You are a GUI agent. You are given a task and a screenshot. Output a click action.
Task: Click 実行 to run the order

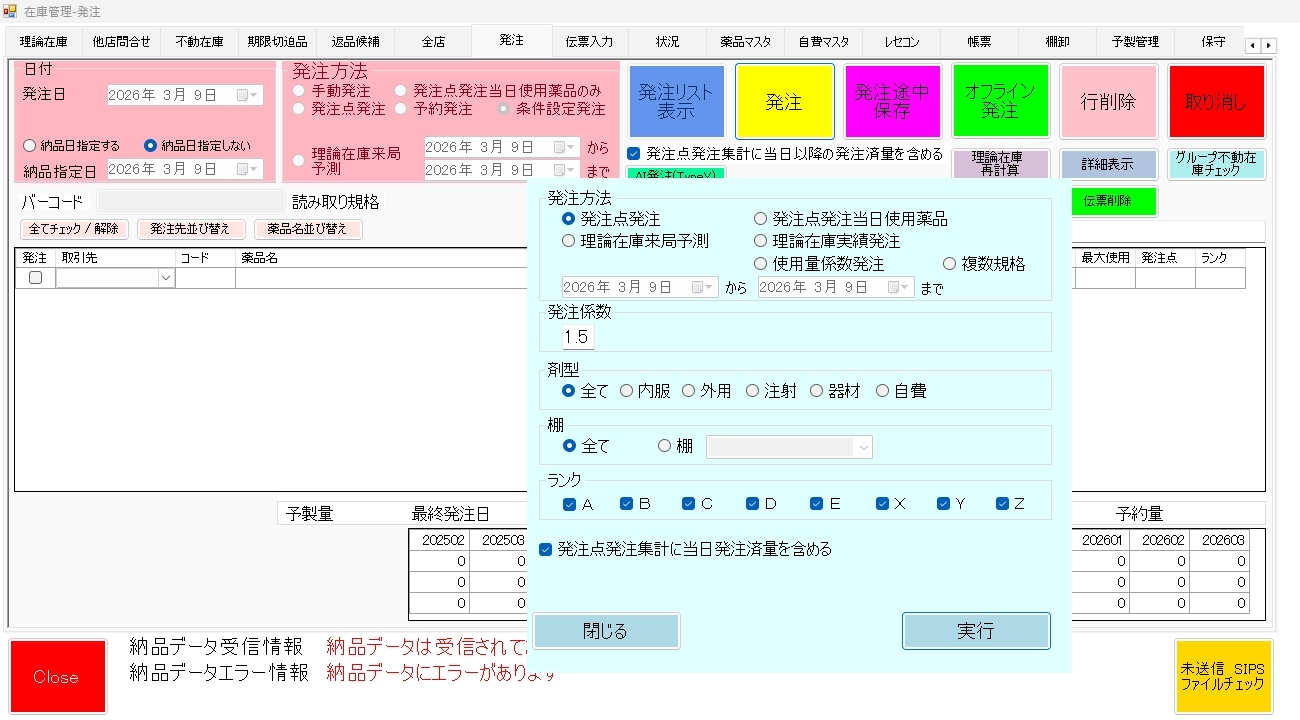975,631
